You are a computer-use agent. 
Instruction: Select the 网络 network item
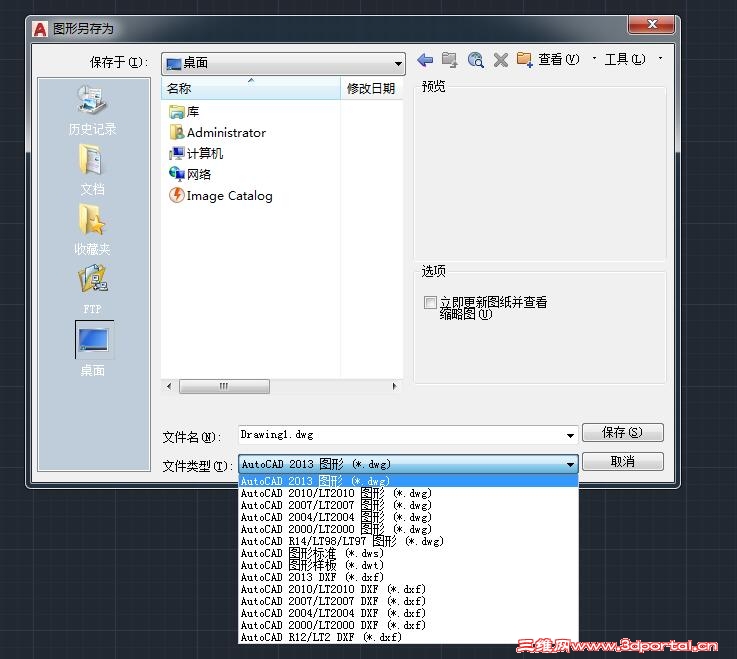[190, 174]
